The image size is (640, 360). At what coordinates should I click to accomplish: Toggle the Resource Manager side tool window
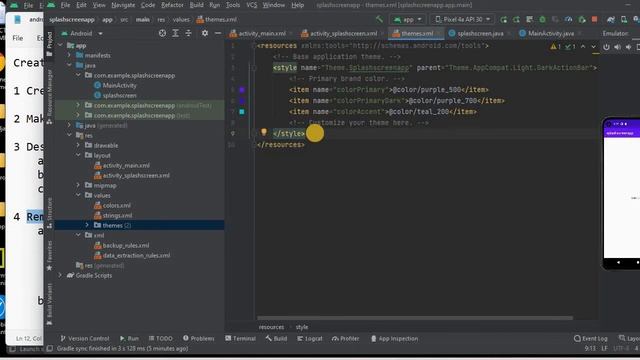coord(49,96)
